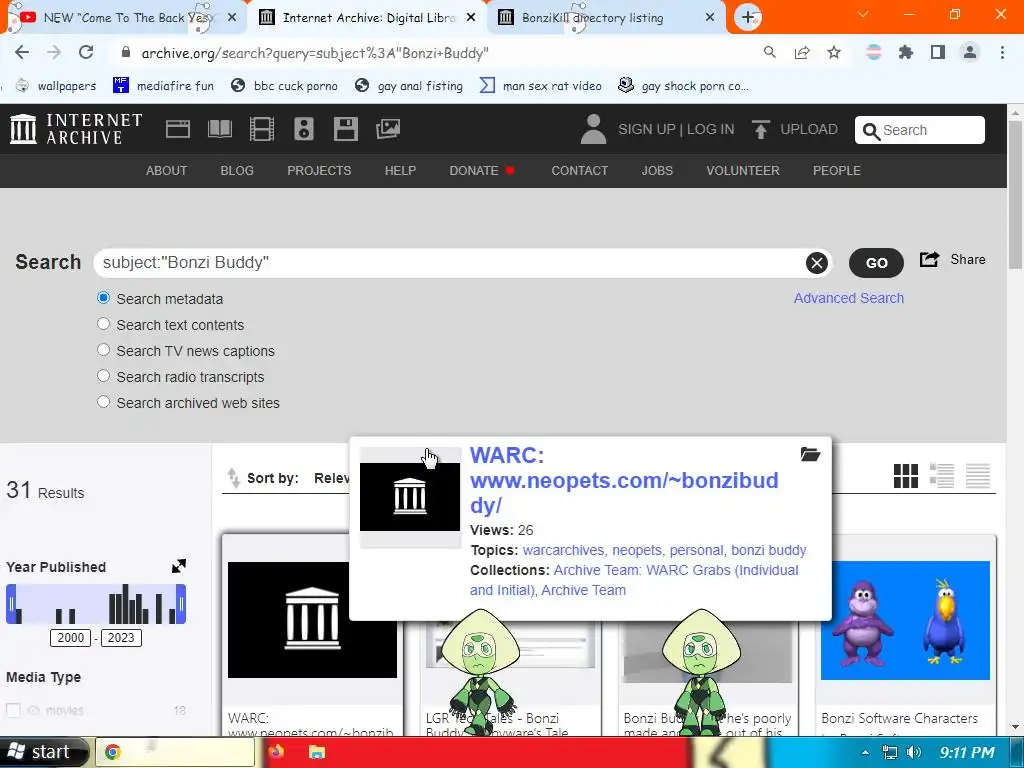Select Search radio transcripts option
This screenshot has width=1024, height=768.
point(103,376)
